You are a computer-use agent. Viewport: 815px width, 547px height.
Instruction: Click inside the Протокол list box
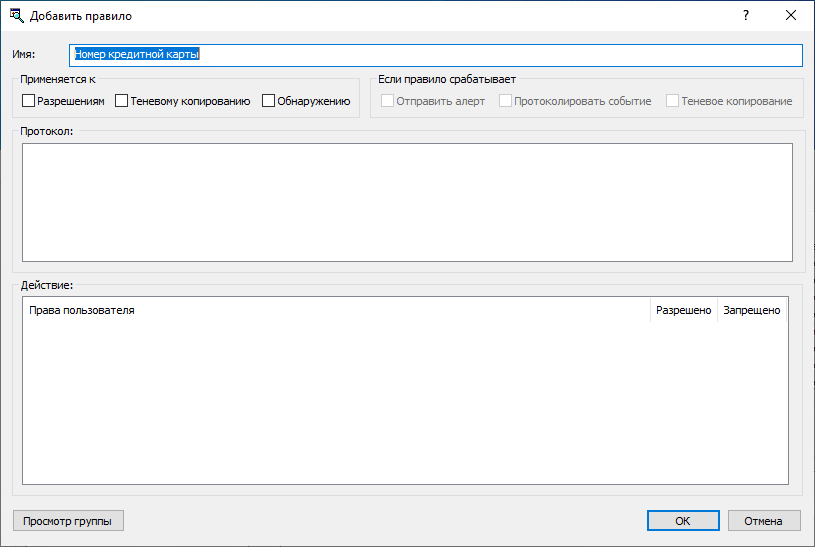pos(407,202)
